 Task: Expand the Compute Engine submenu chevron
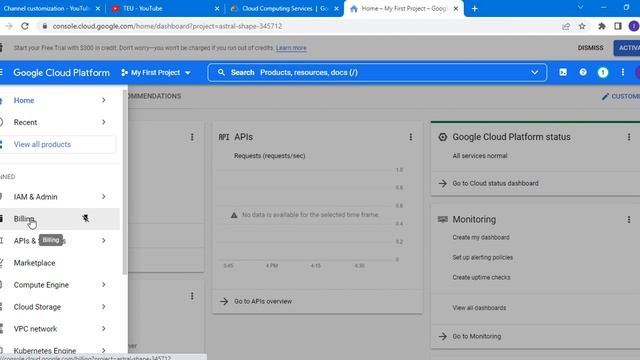(104, 285)
